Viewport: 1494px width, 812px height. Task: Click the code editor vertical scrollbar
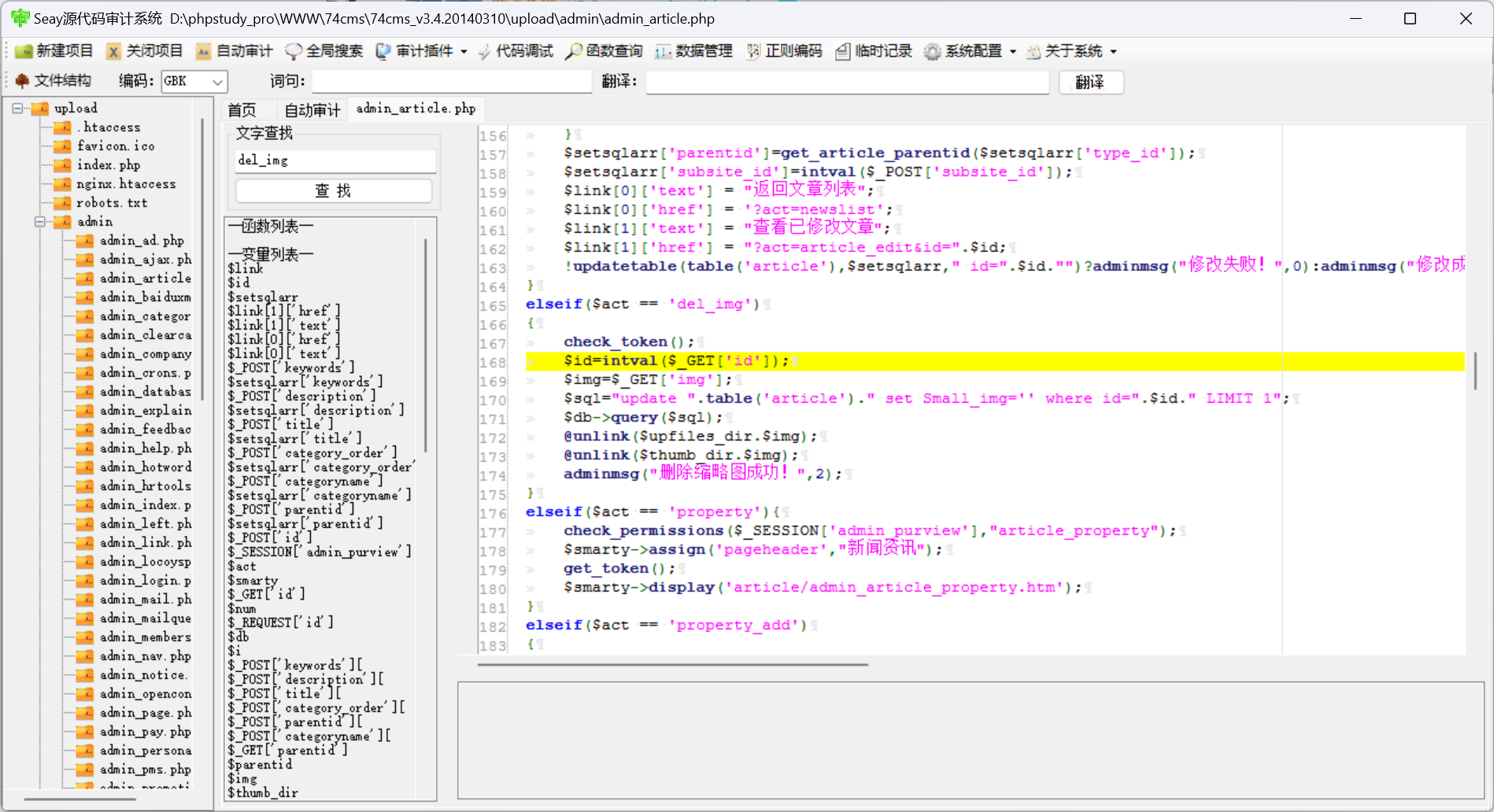coord(1476,371)
